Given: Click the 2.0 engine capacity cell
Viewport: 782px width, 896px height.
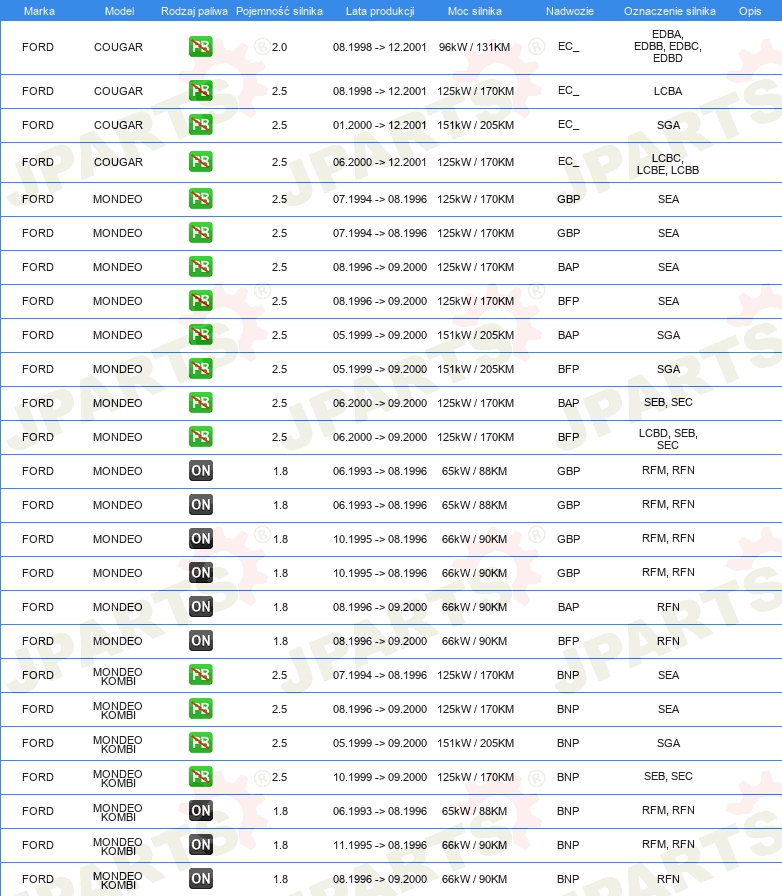Looking at the screenshot, I should (280, 47).
